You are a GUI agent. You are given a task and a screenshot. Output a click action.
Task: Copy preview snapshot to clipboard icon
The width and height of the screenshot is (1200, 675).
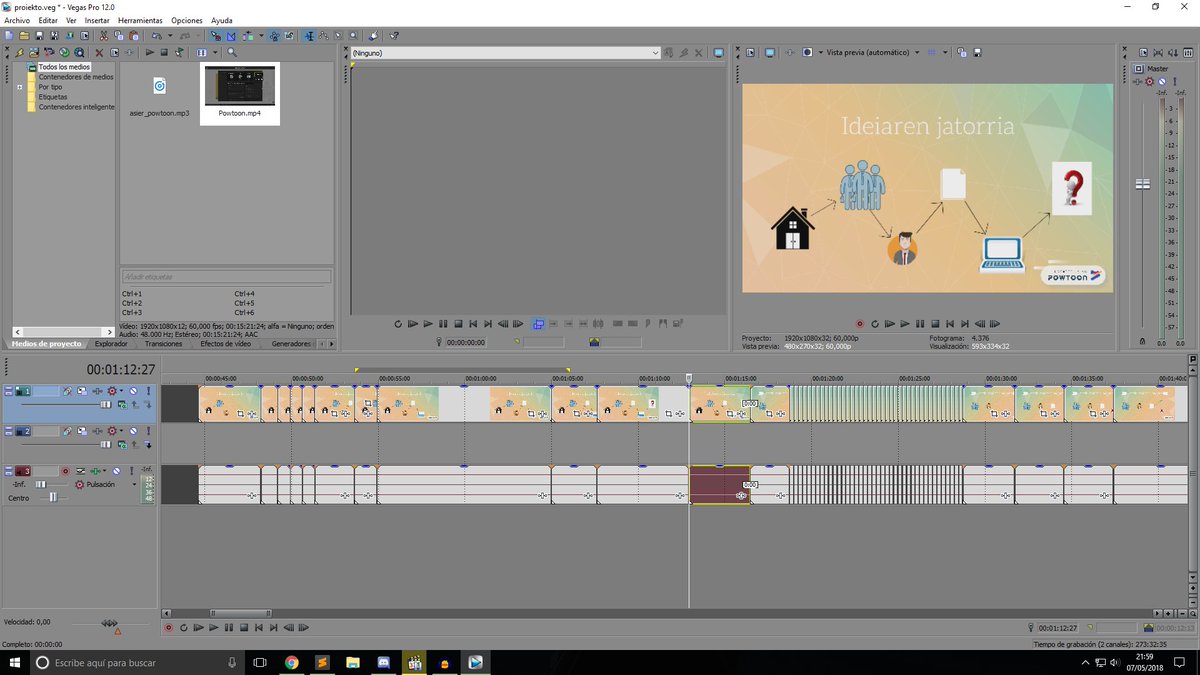point(961,52)
